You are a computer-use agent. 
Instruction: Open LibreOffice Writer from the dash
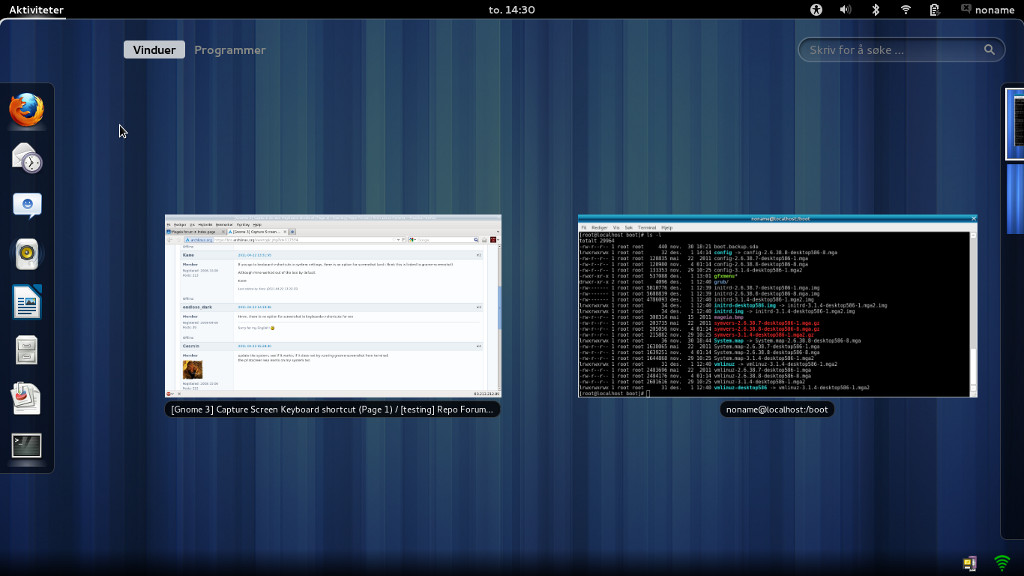click(x=27, y=302)
